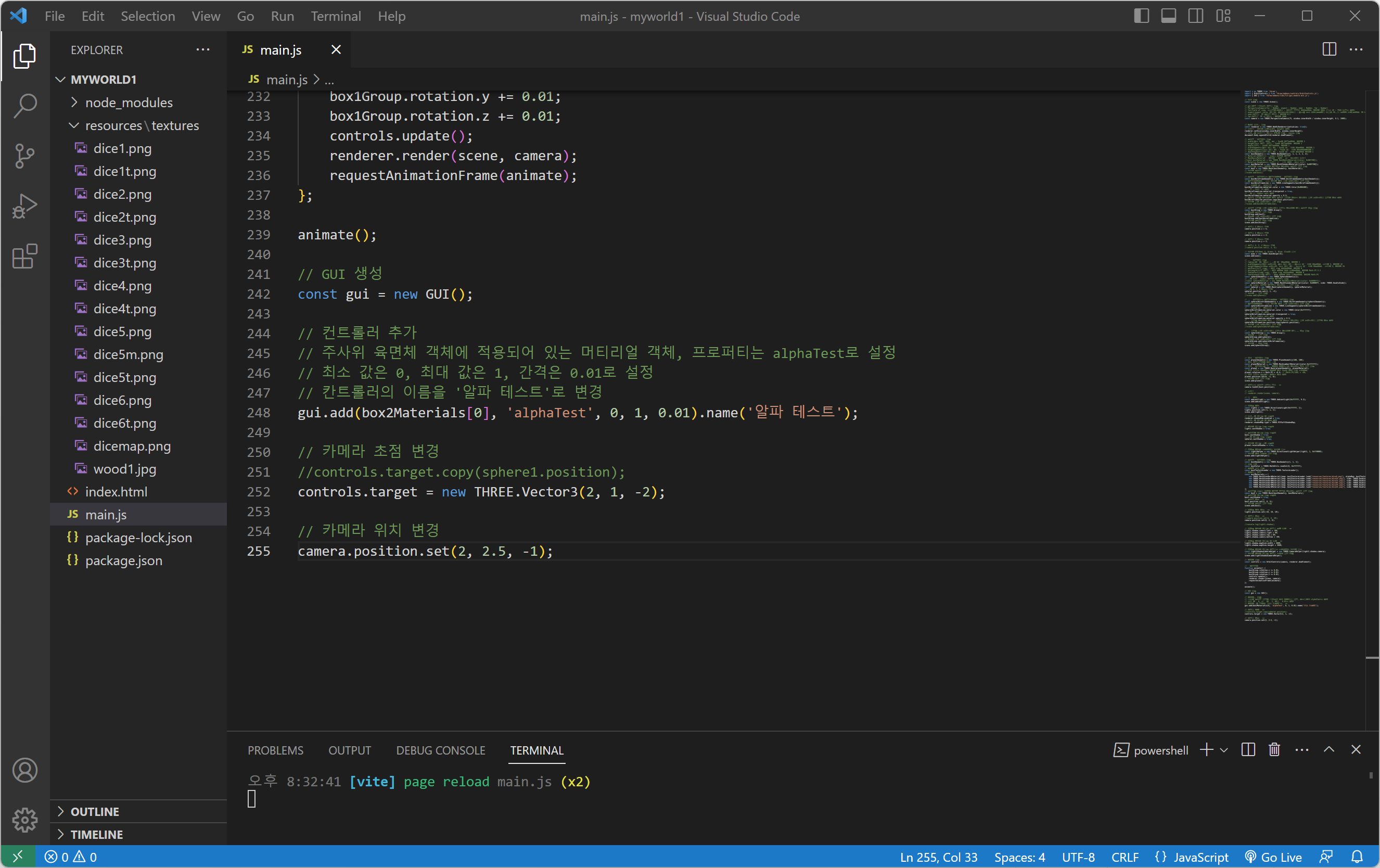The height and width of the screenshot is (868, 1380).
Task: Click Go Live in status bar
Action: 1273,857
